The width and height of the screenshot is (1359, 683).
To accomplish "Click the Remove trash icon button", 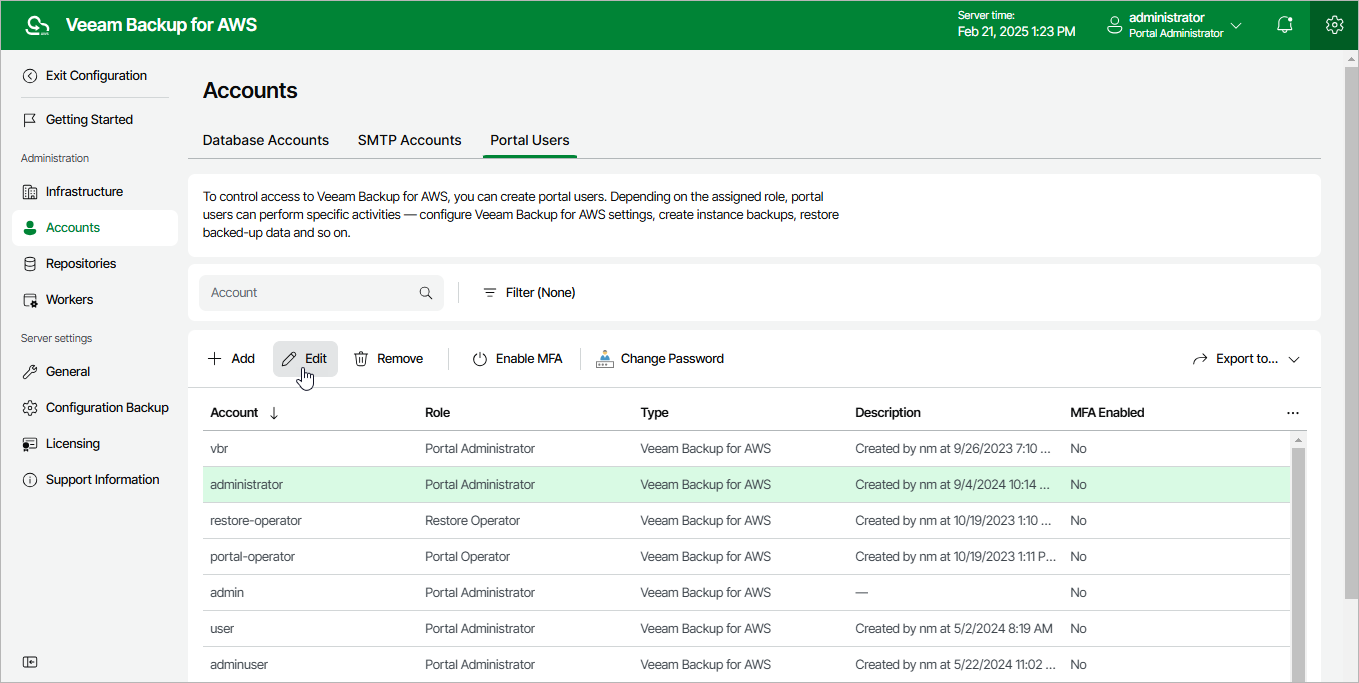I will (x=389, y=359).
